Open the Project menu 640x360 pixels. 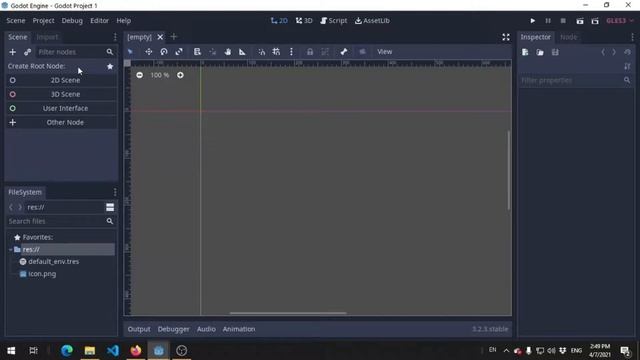[x=43, y=20]
